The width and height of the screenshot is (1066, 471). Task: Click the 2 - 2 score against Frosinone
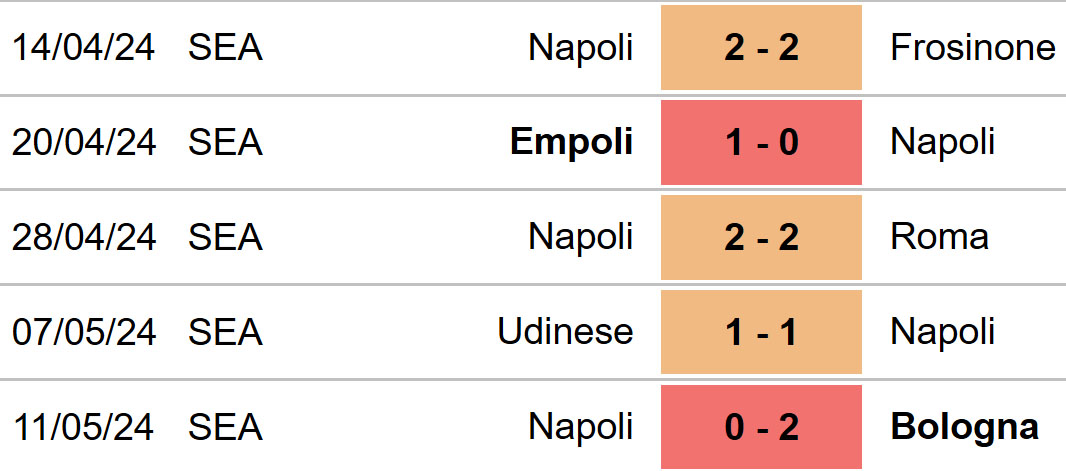click(x=761, y=48)
